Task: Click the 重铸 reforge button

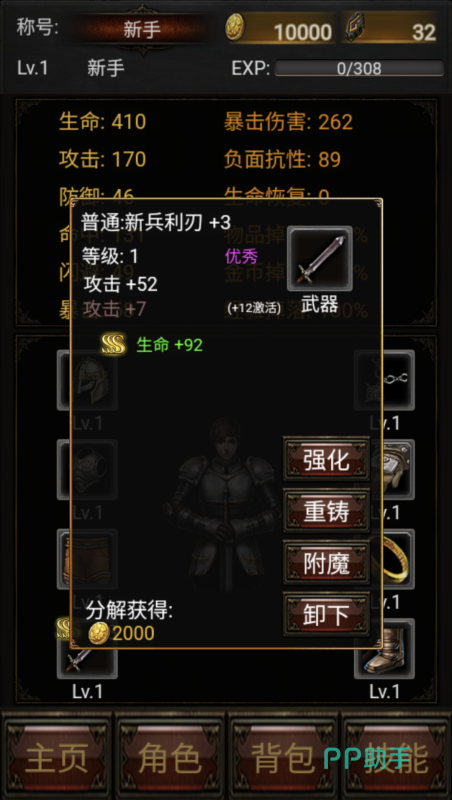Action: tap(327, 511)
